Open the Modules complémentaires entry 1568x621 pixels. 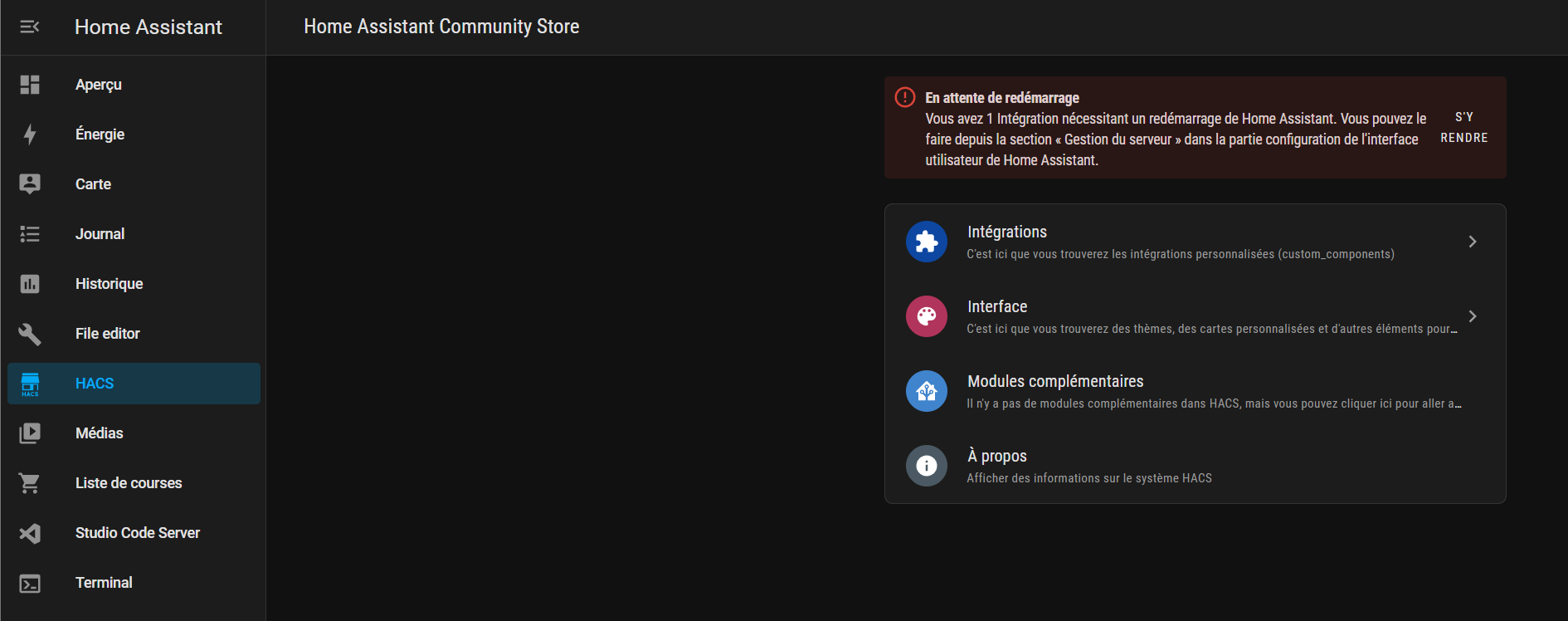[x=1195, y=391]
